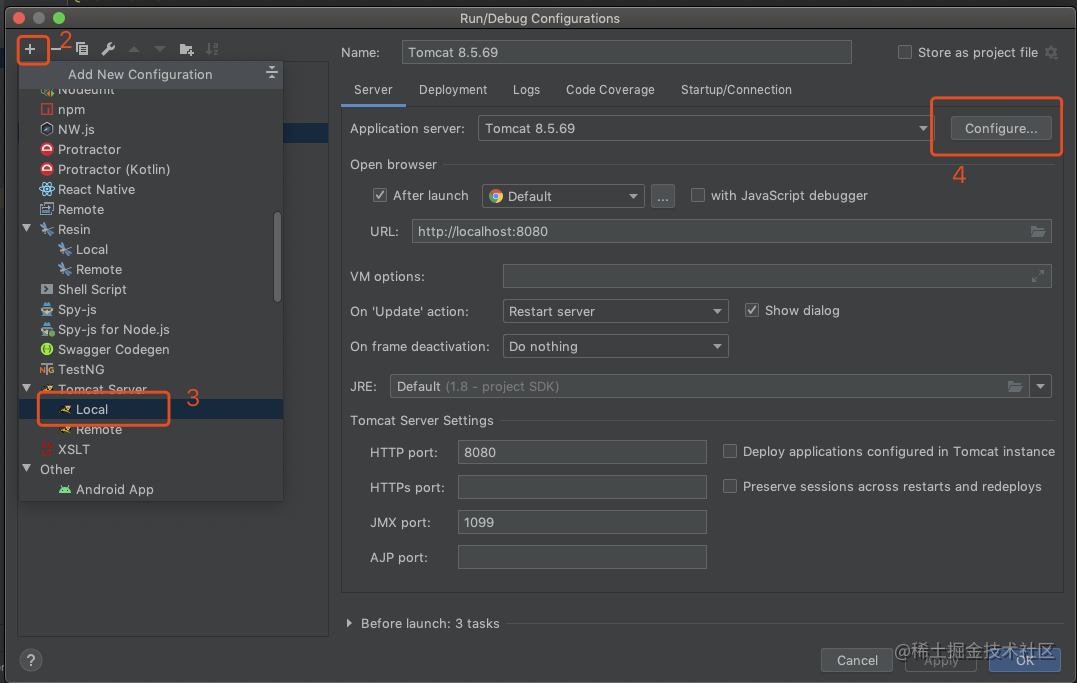This screenshot has height=683, width=1077.
Task: Open Application server dropdown
Action: point(705,128)
